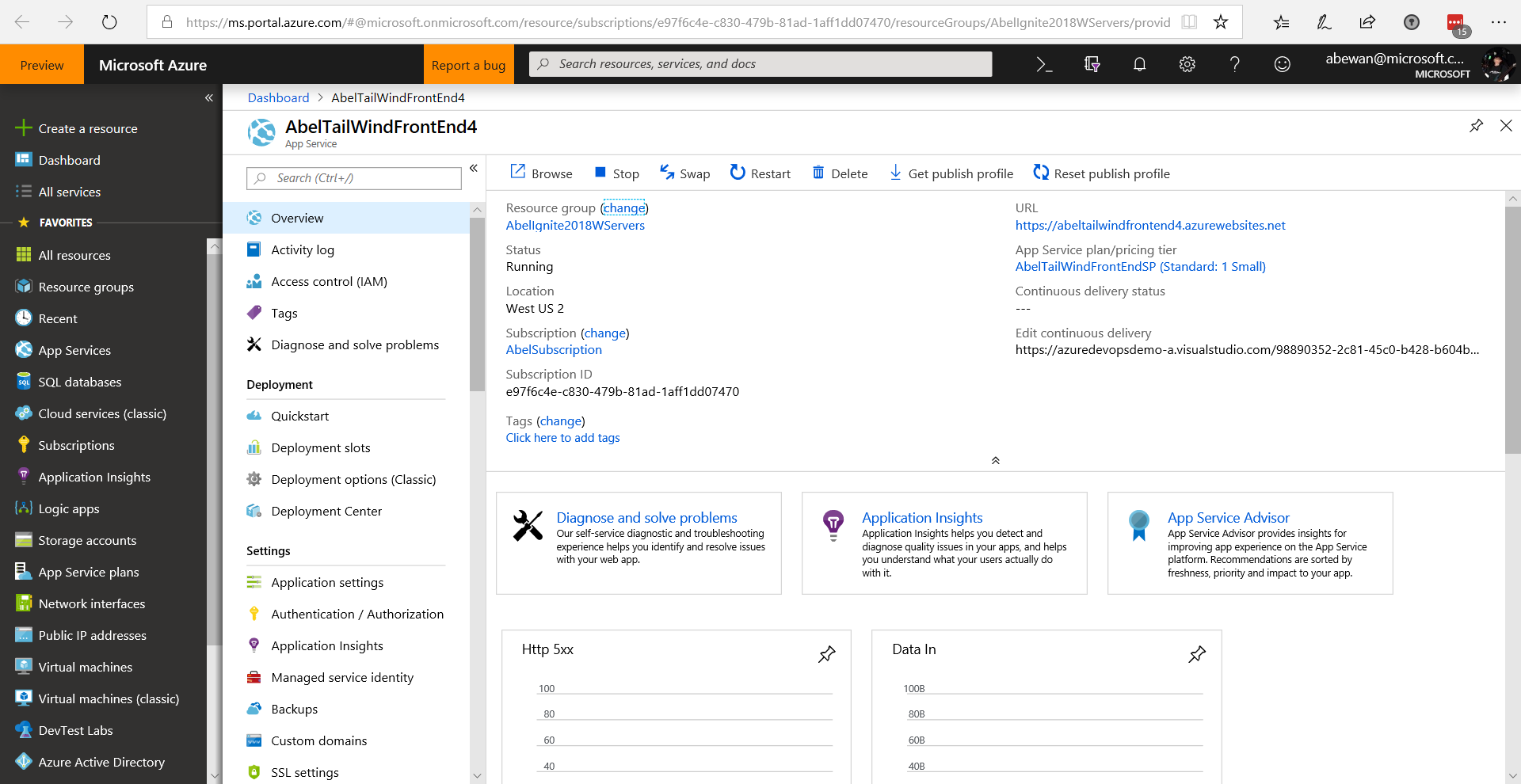Open browser reading view icon

click(1189, 22)
